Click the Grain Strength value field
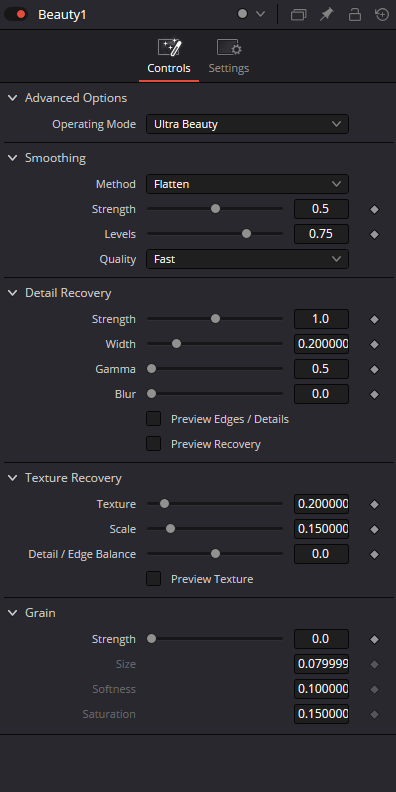Screen dimensions: 396x792 pos(321,639)
